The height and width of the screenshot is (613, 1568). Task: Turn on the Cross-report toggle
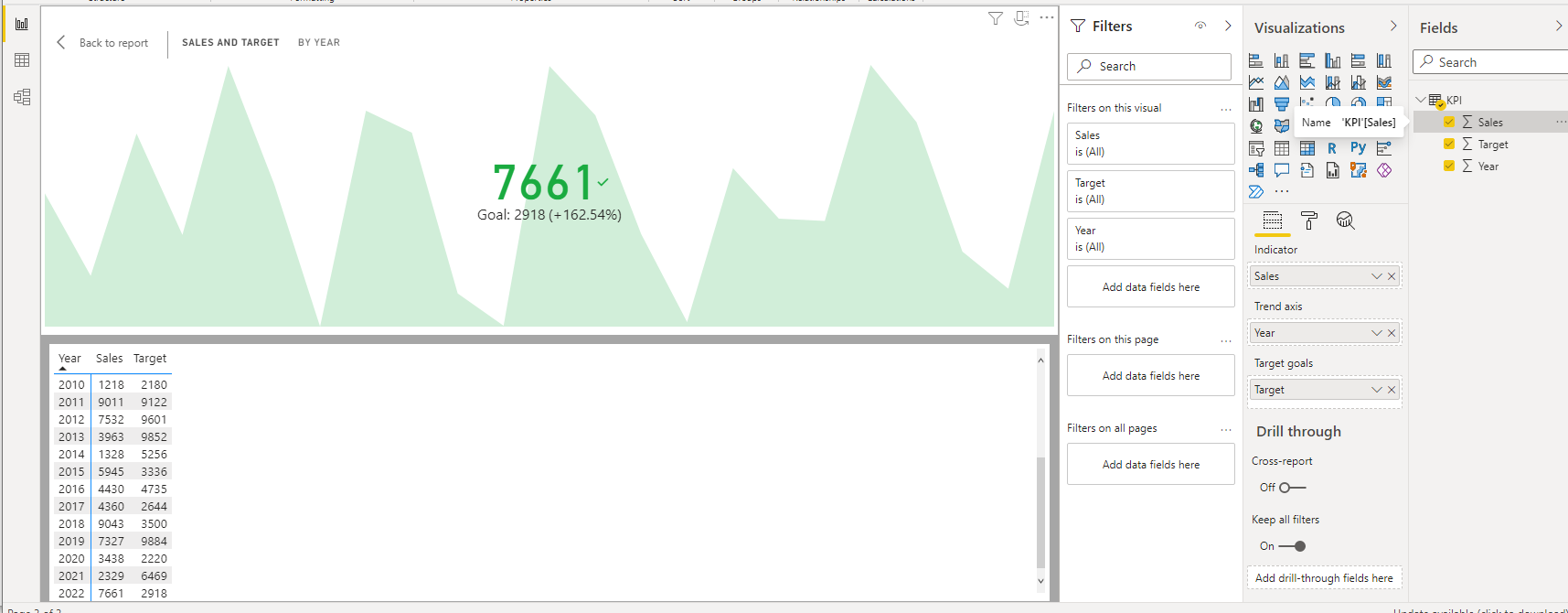click(1293, 488)
